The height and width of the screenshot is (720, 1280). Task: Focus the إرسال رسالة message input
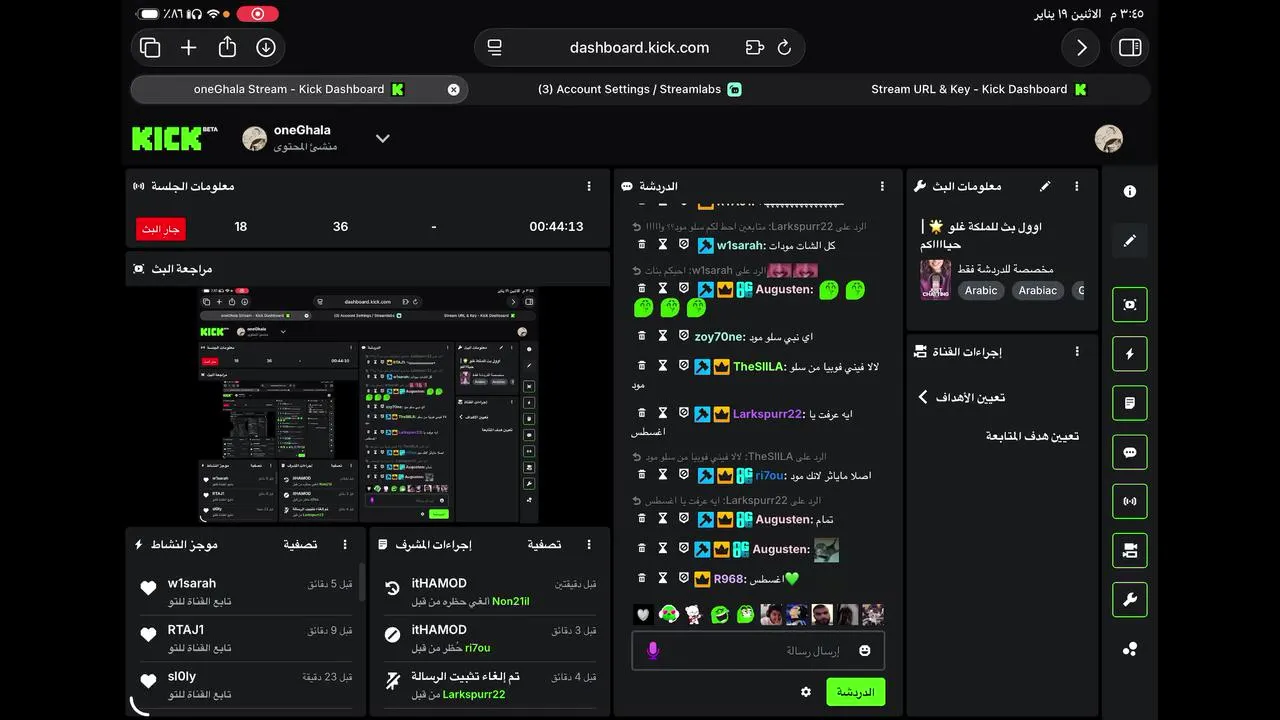(758, 651)
